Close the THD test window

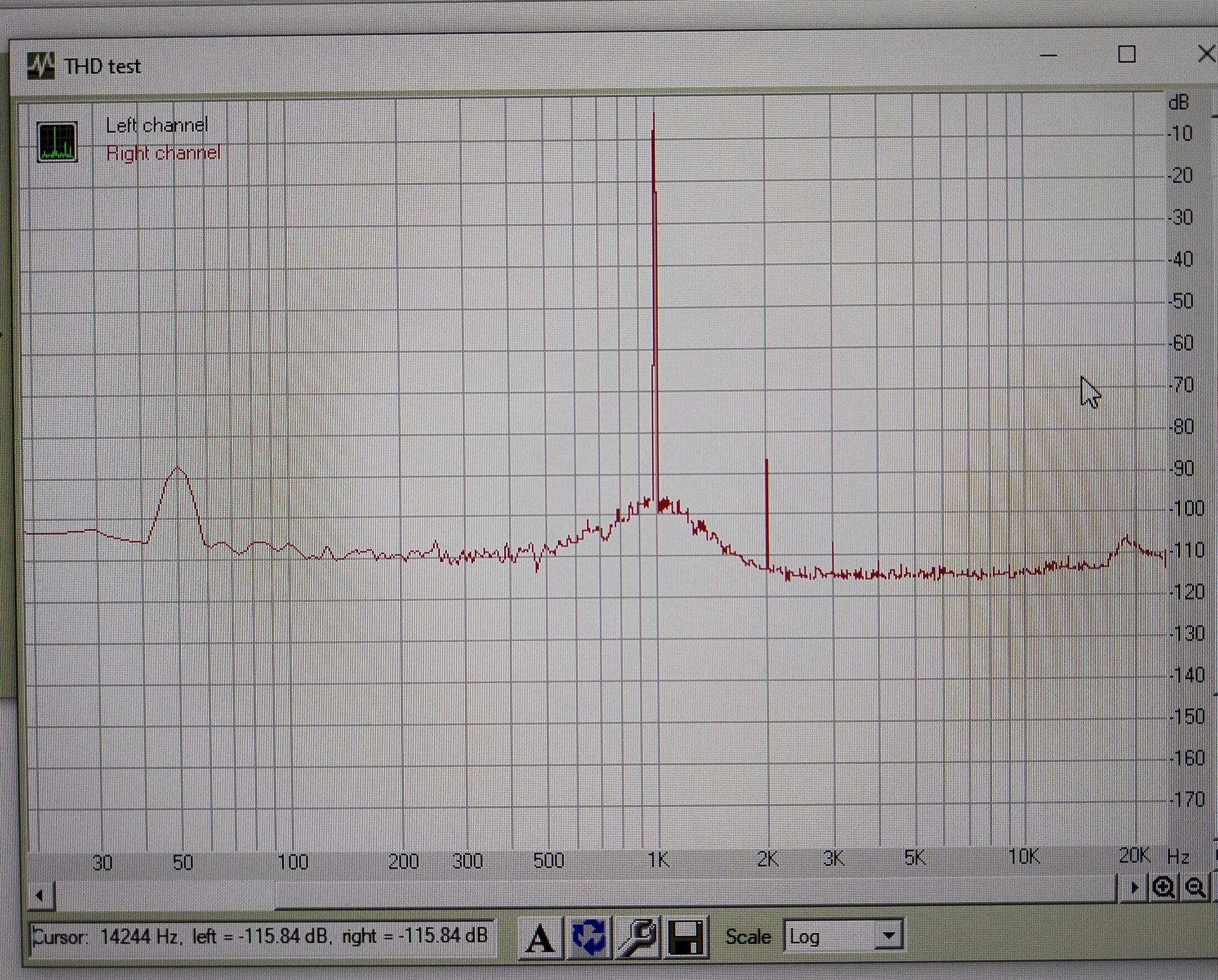1206,54
